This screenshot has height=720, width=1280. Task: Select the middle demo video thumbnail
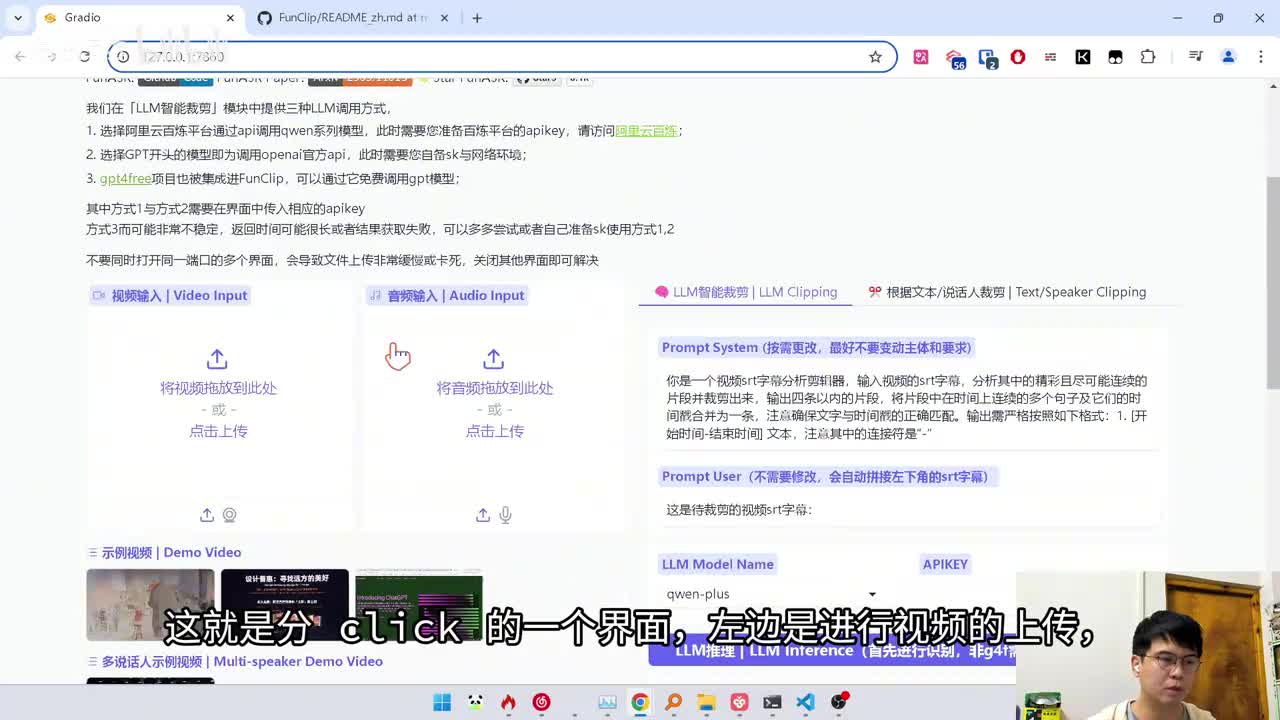[x=285, y=604]
